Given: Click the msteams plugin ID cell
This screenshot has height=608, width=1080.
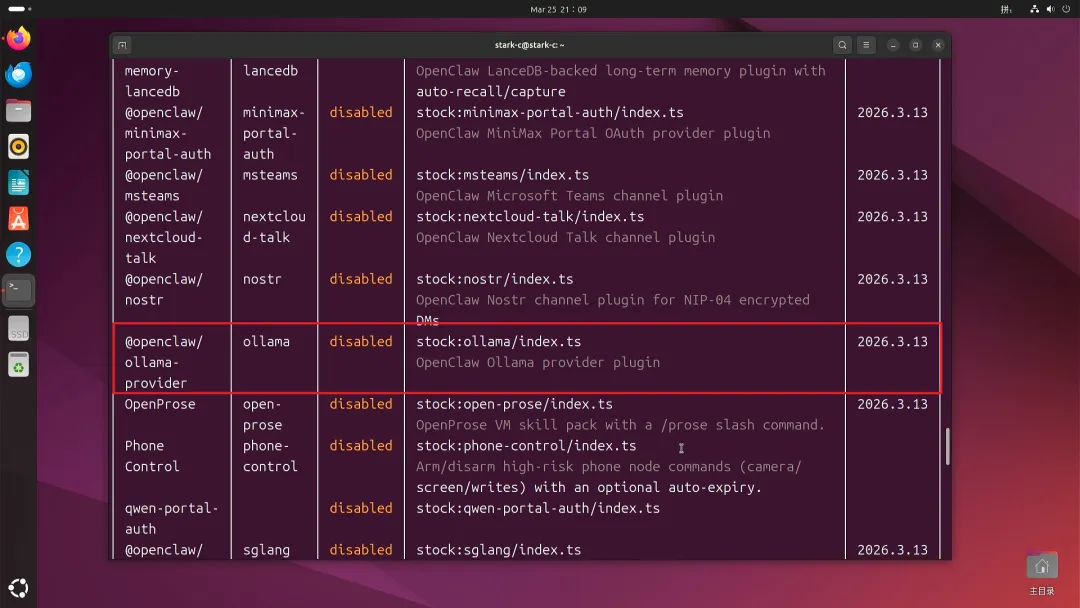Looking at the screenshot, I should [270, 175].
